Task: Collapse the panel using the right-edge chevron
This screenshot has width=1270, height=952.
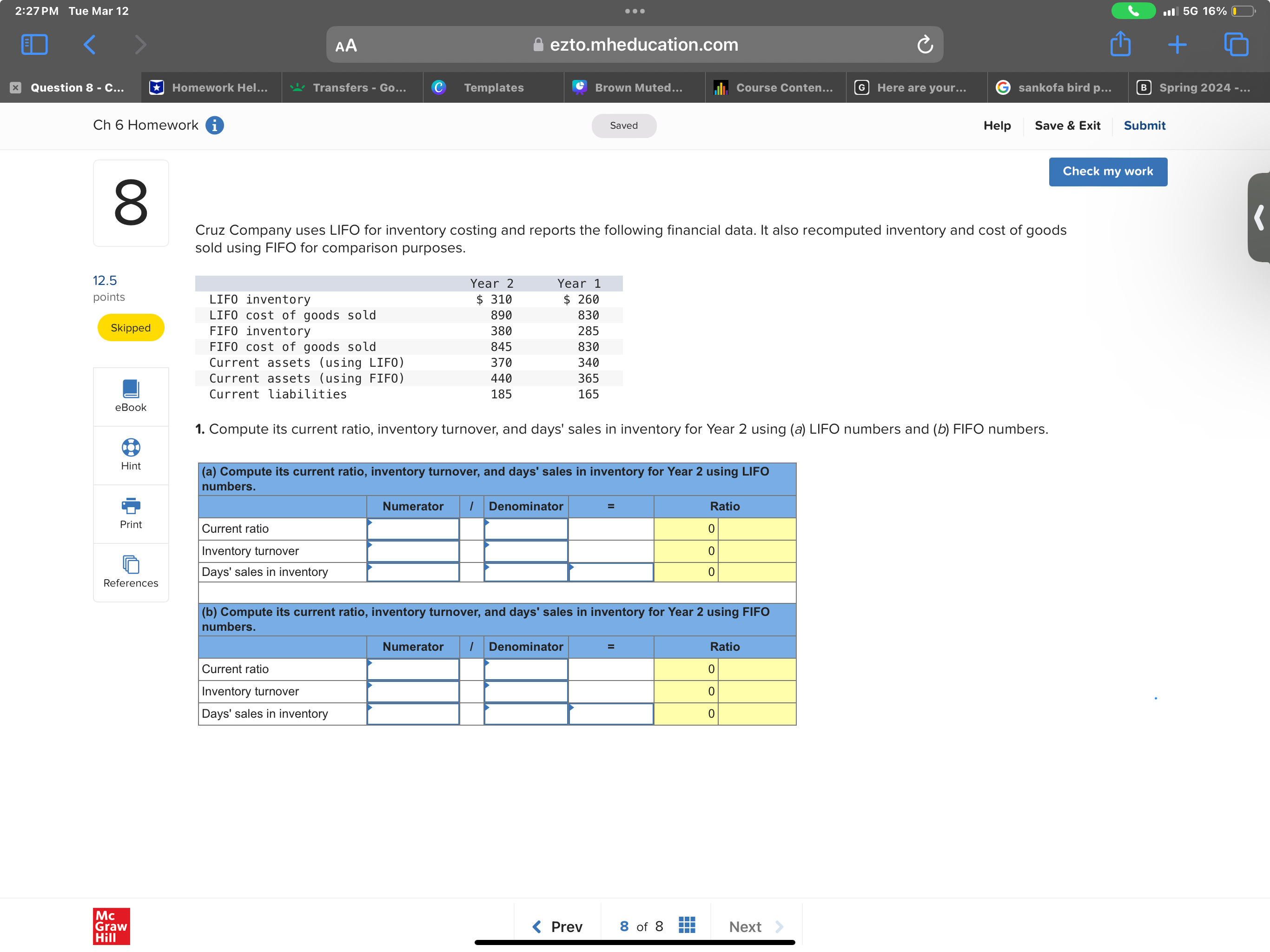Action: click(1257, 218)
